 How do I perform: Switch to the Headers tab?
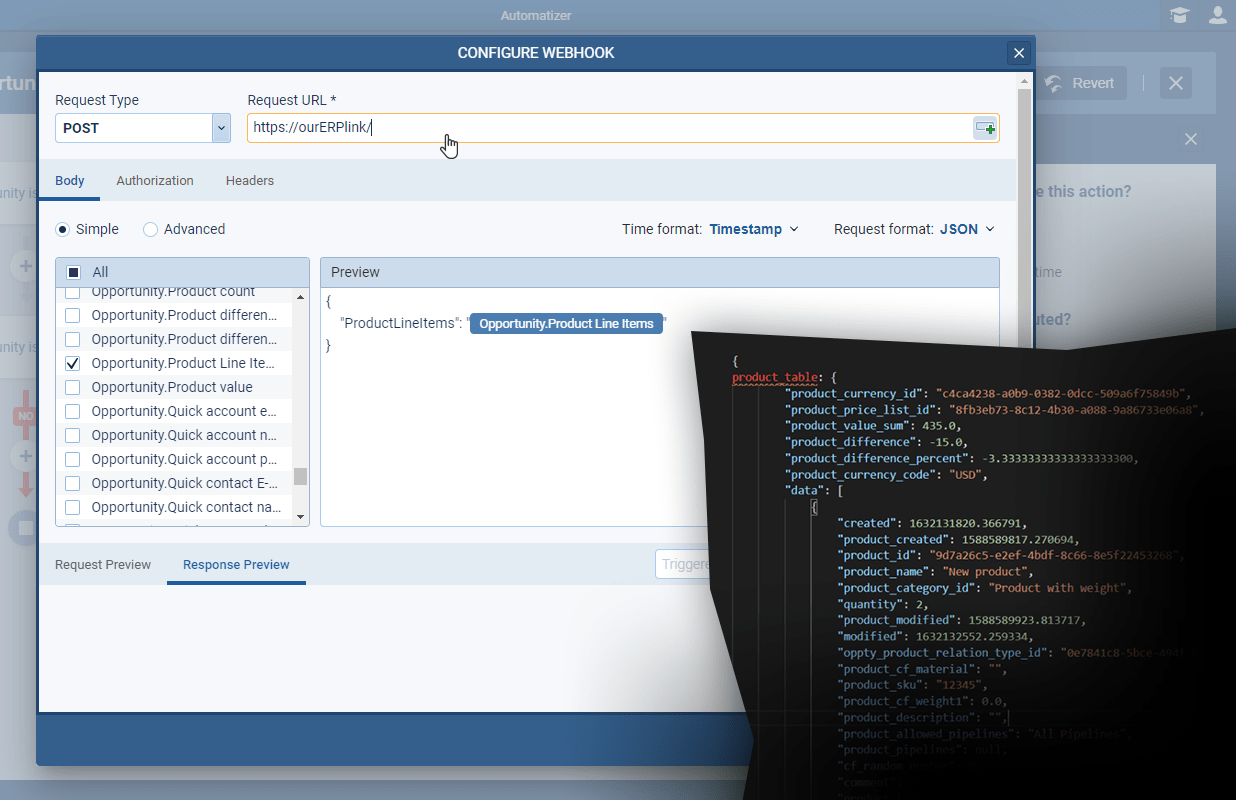250,181
